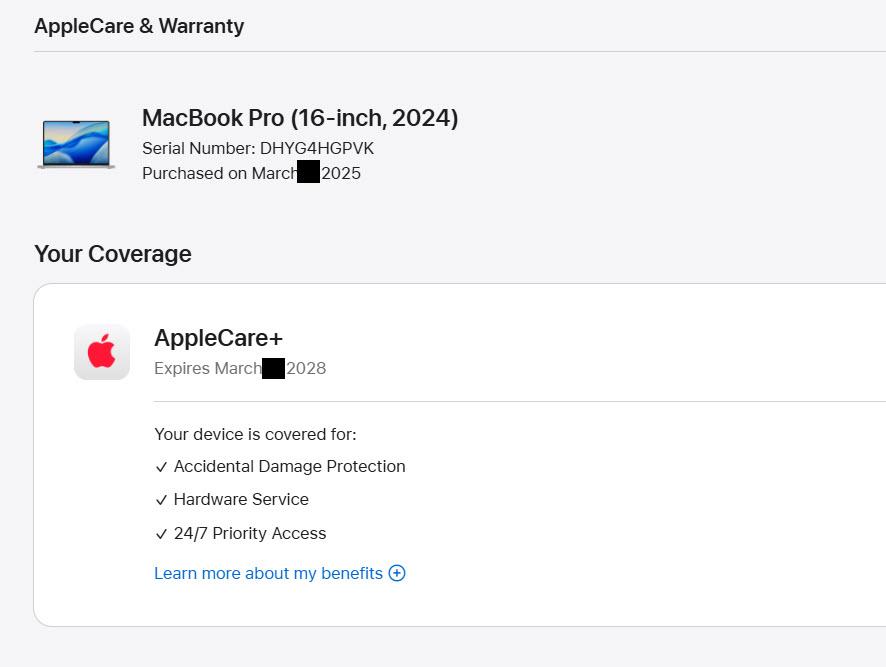Image resolution: width=886 pixels, height=667 pixels.
Task: Click the red Apple logo icon
Action: pos(102,352)
